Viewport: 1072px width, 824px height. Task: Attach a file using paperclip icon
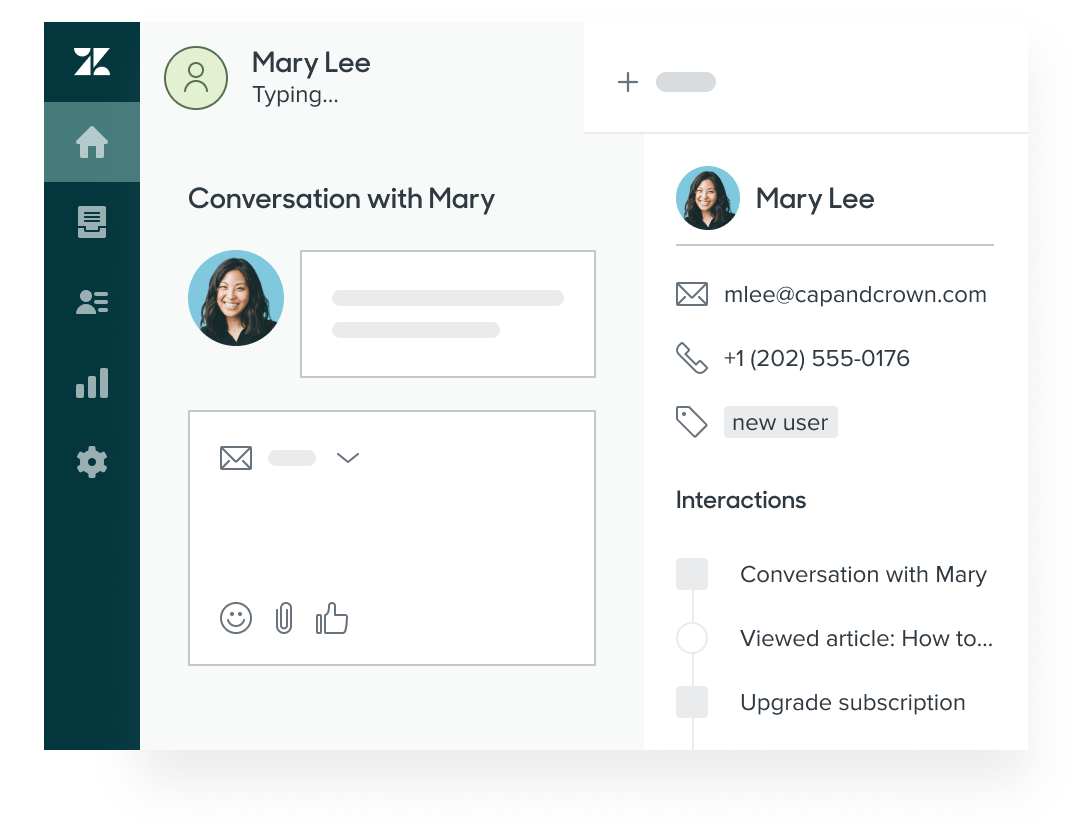284,619
